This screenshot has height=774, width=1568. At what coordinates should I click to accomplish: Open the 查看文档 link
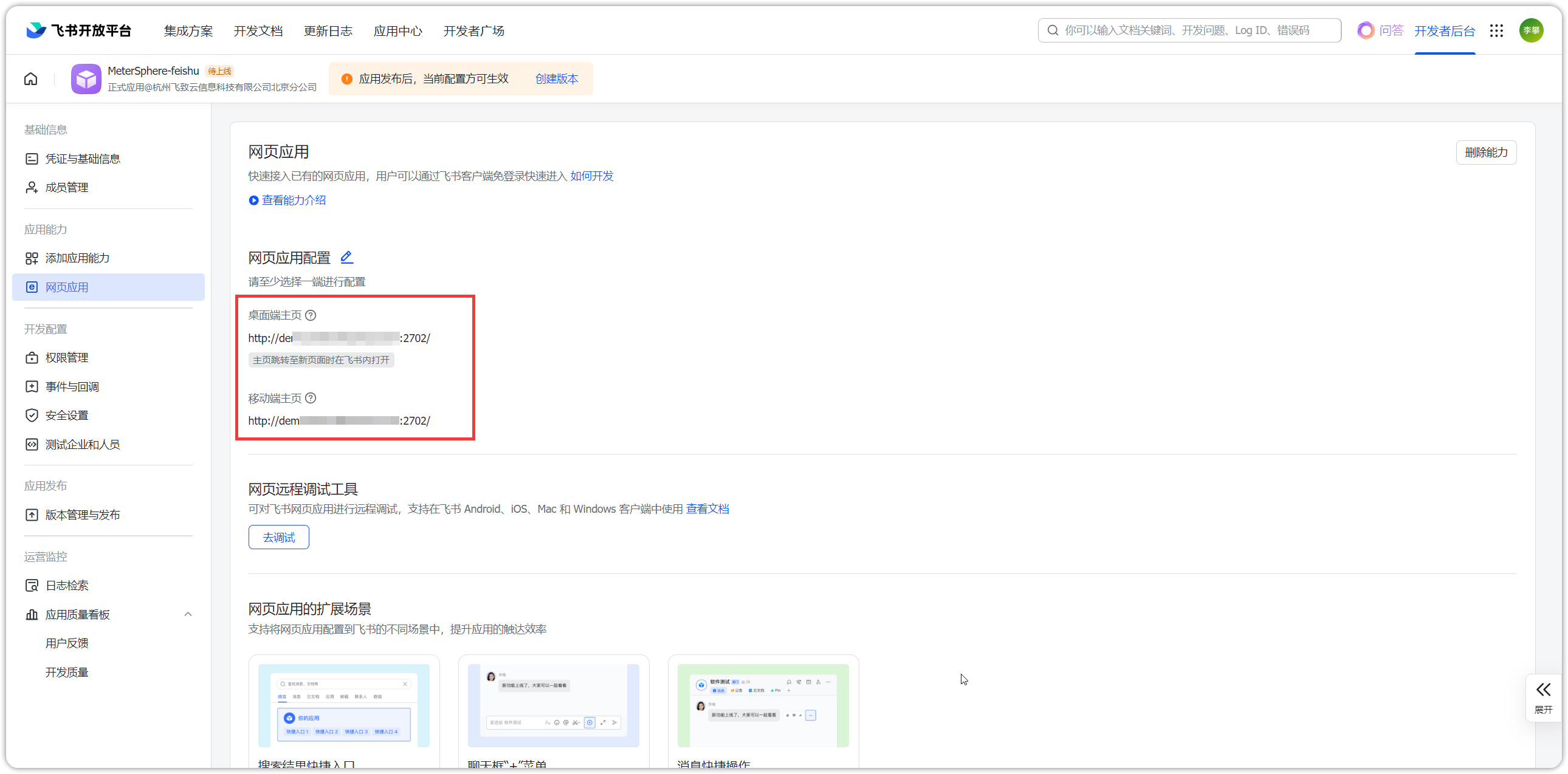click(707, 509)
